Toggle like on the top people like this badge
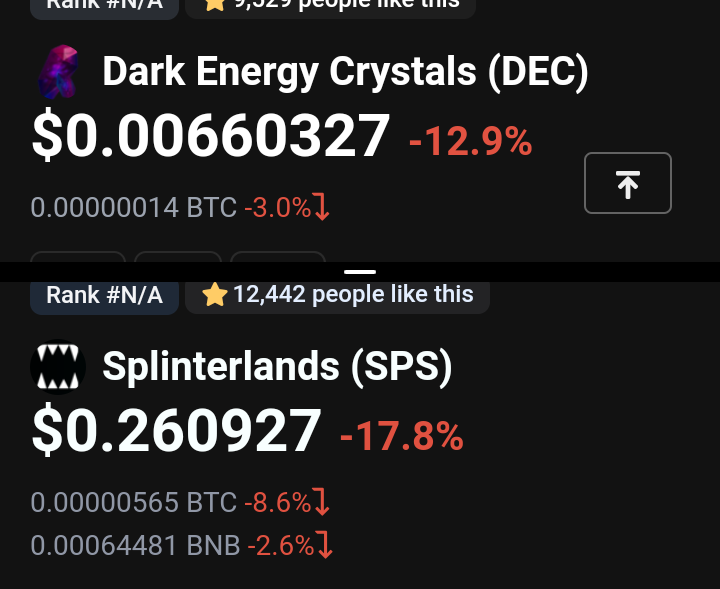Screen dimensions: 720x589 point(331,6)
